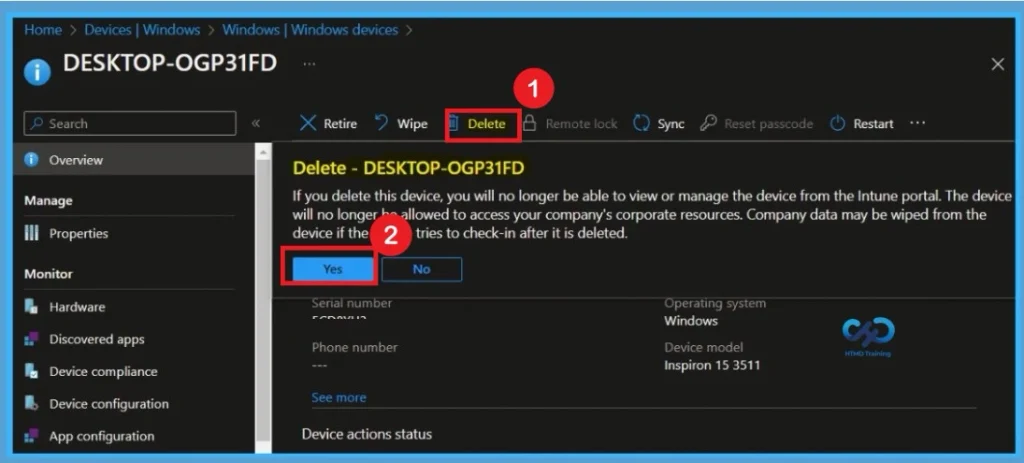The width and height of the screenshot is (1024, 463).
Task: Click the Hardware icon in sidebar
Action: tap(31, 306)
